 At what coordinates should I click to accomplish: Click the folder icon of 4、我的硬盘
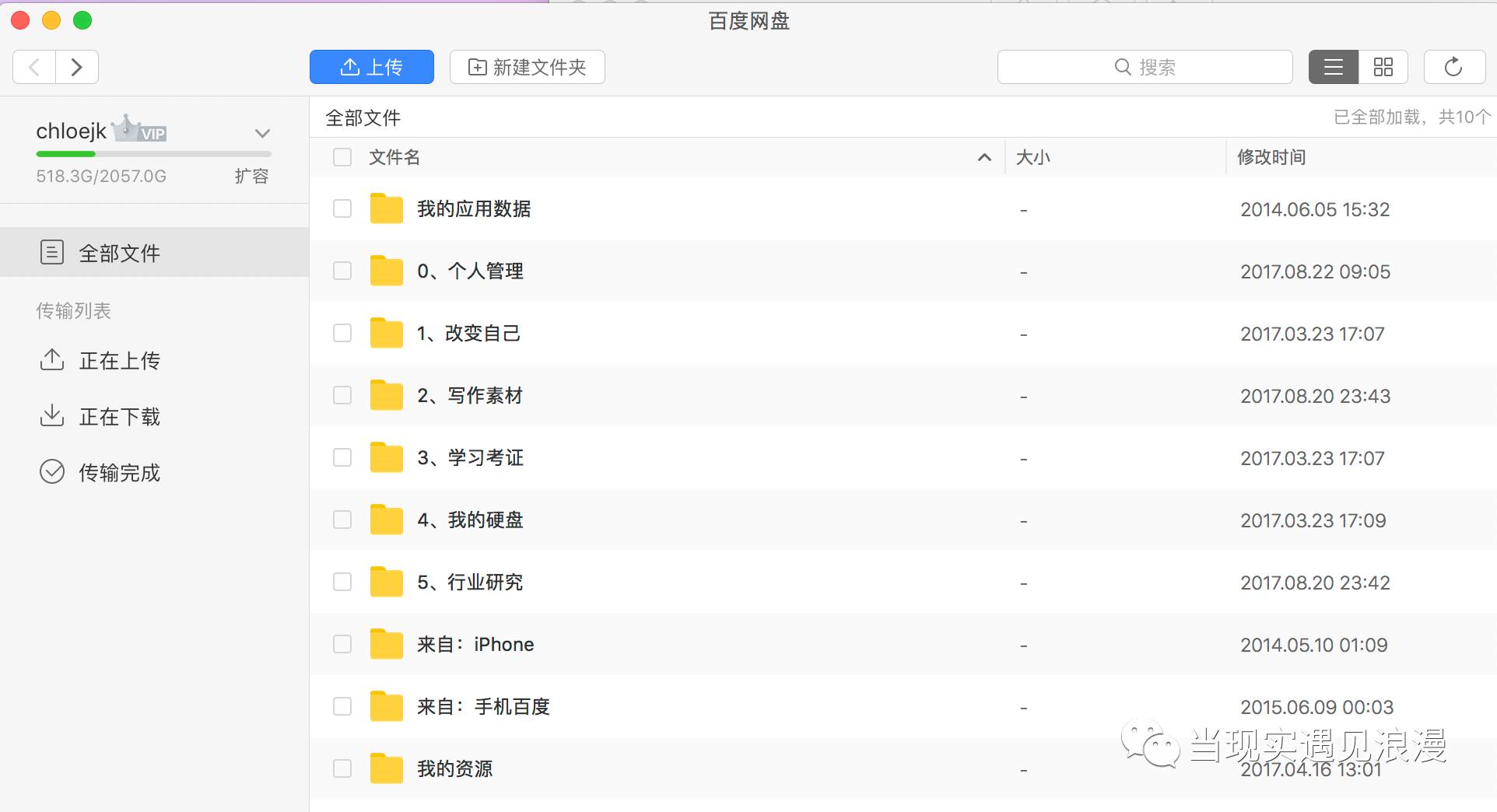point(386,519)
